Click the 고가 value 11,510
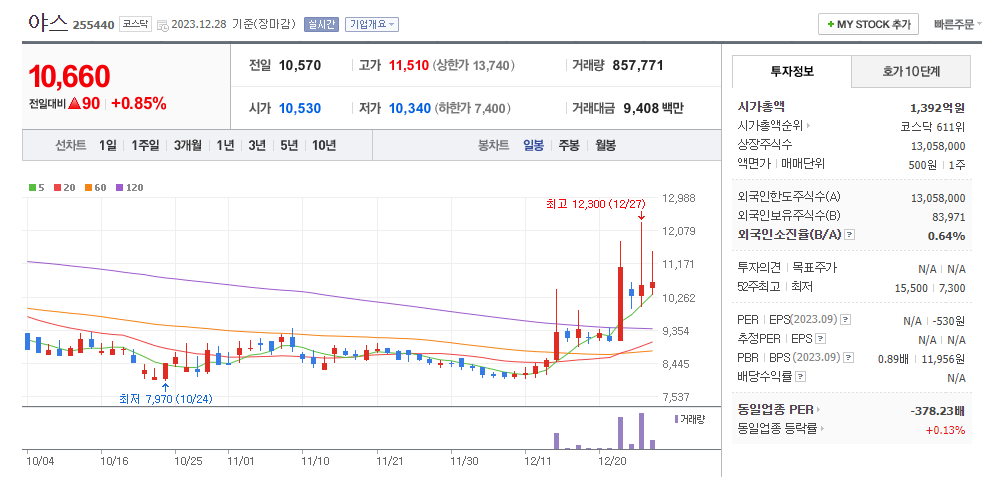 pyautogui.click(x=409, y=65)
